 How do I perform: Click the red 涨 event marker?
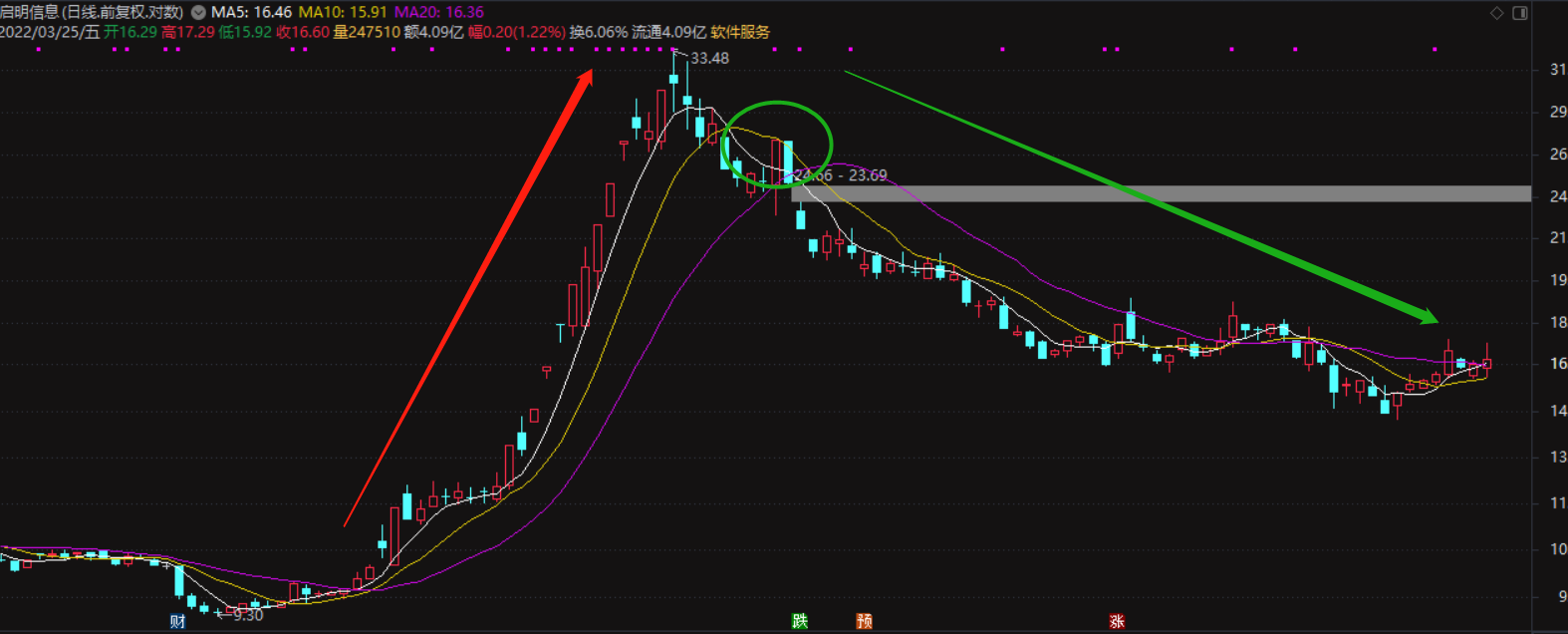[1117, 621]
